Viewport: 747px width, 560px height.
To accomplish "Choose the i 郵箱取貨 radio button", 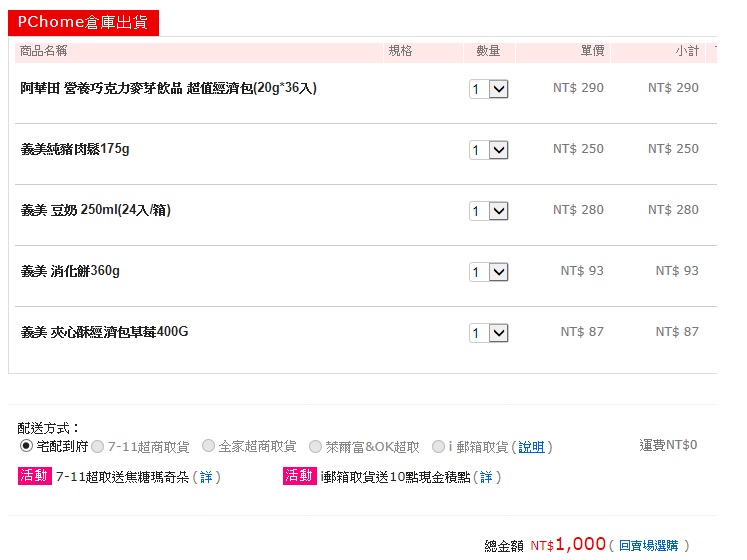I will (438, 446).
